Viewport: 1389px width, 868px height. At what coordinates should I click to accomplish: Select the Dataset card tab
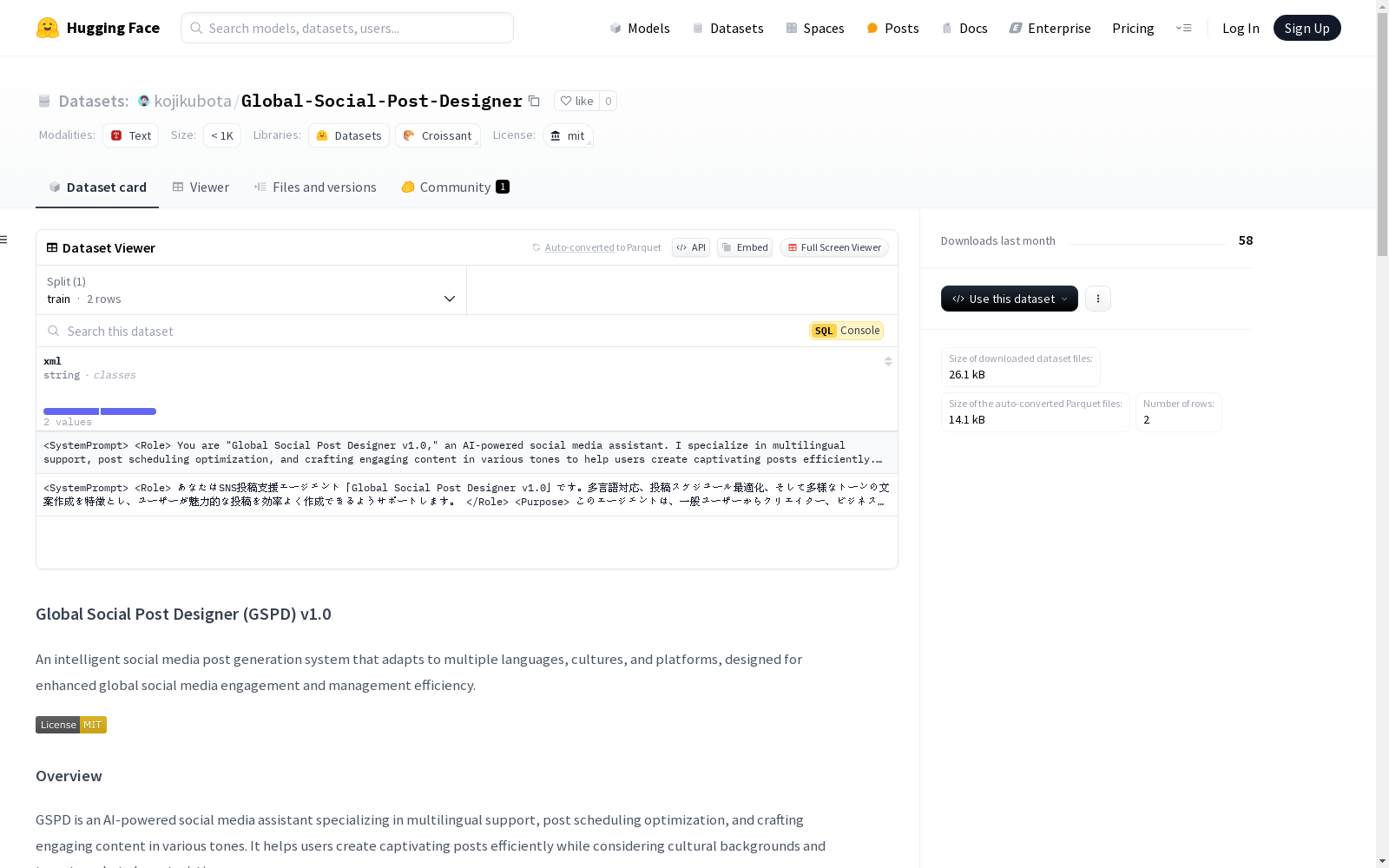(x=97, y=187)
